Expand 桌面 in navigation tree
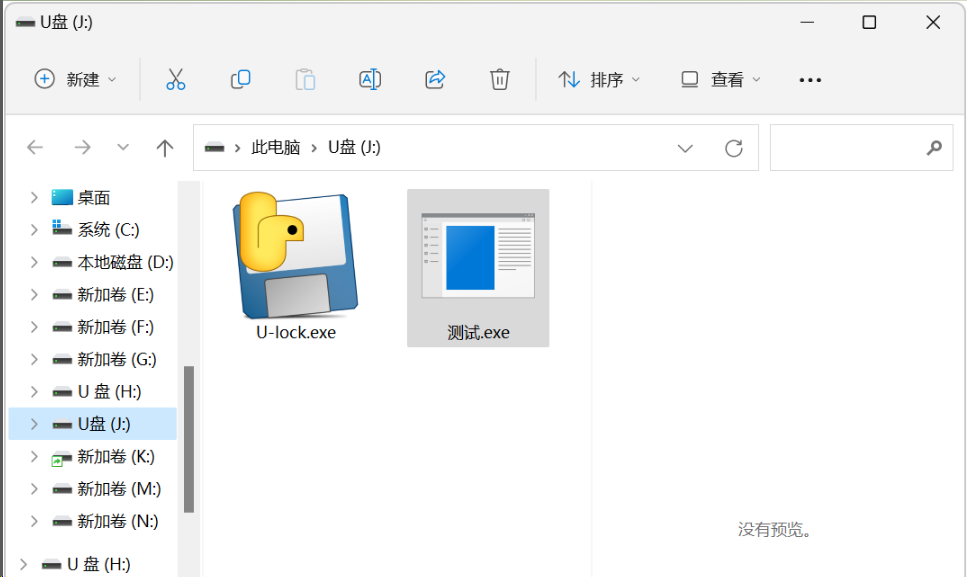Screen dimensions: 967x577 pyautogui.click(x=34, y=197)
